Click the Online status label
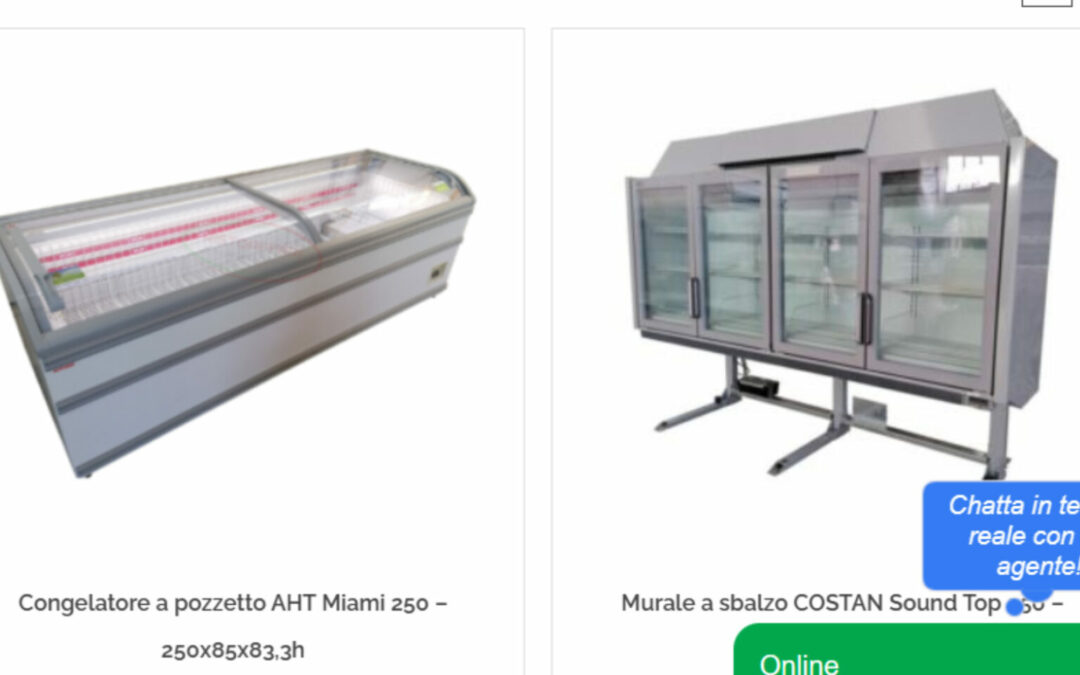The image size is (1080, 675). [799, 664]
